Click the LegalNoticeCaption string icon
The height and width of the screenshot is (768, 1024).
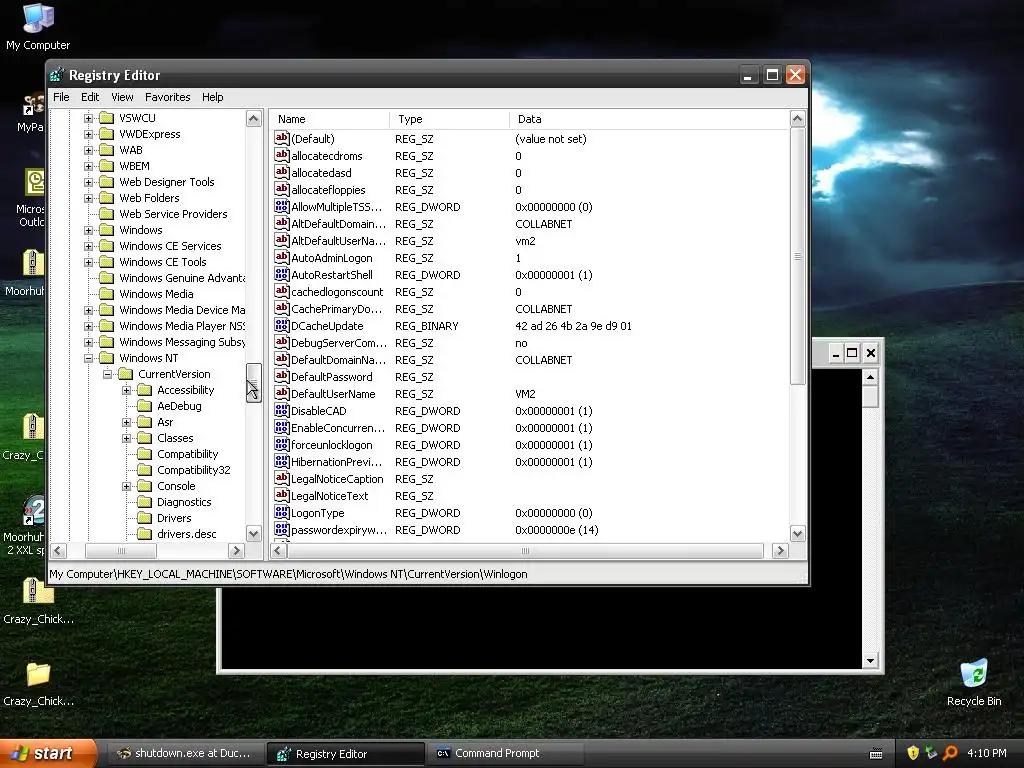tap(281, 477)
